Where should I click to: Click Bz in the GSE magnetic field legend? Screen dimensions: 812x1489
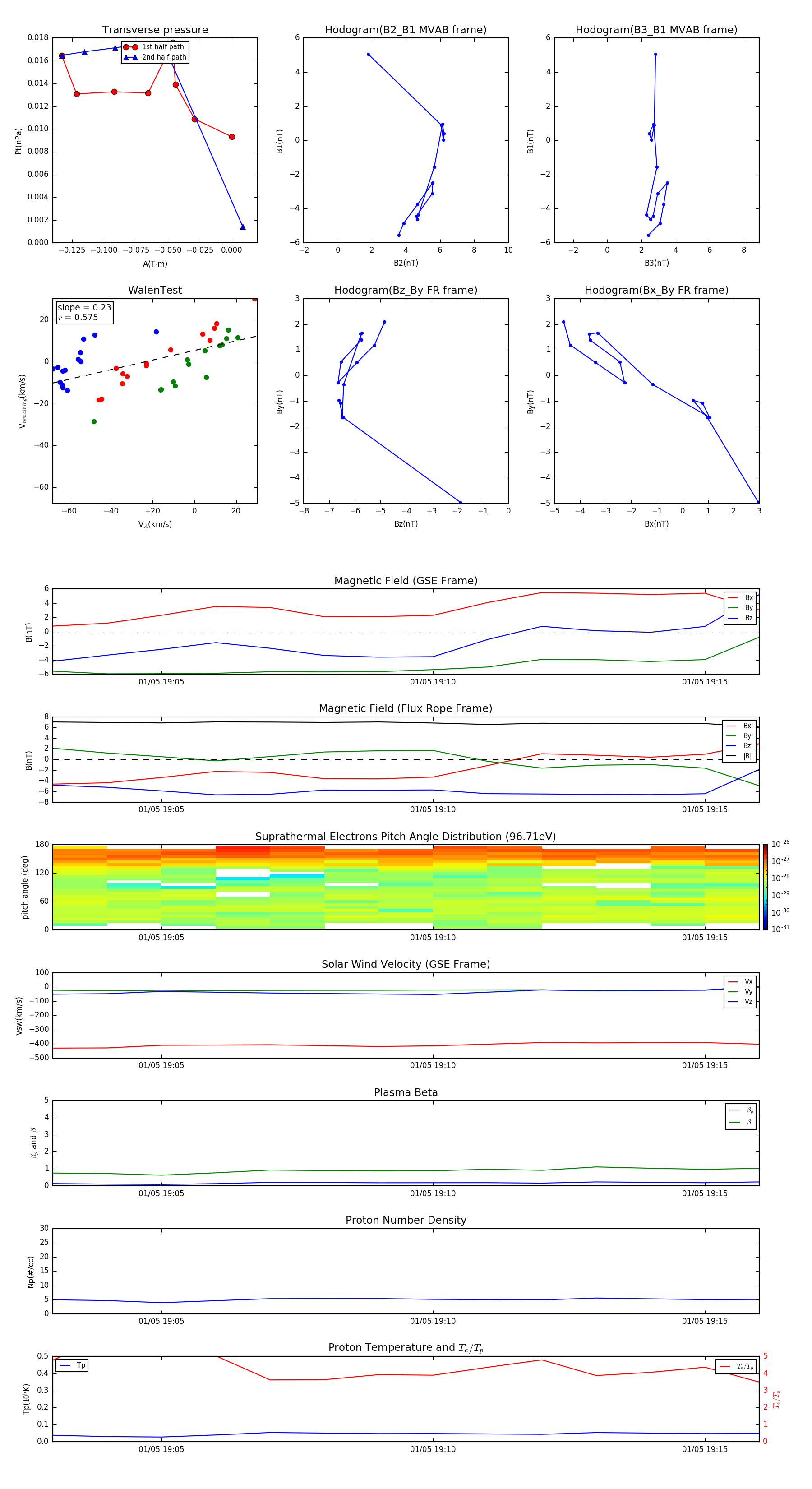741,618
